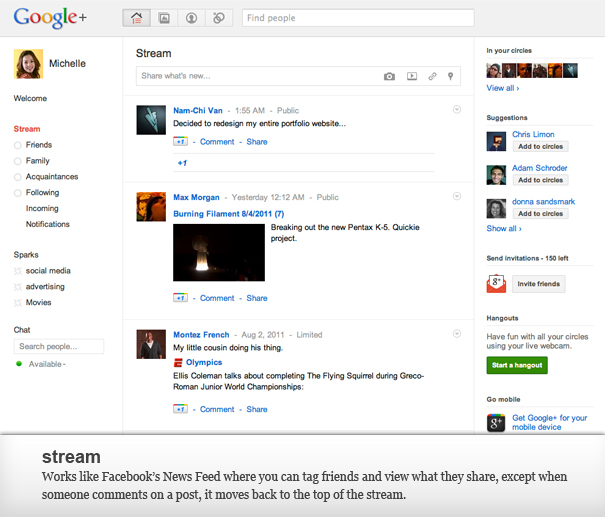This screenshot has height=517, width=605.
Task: Open options dropdown on Nam-Chi Van's post
Action: tap(456, 109)
